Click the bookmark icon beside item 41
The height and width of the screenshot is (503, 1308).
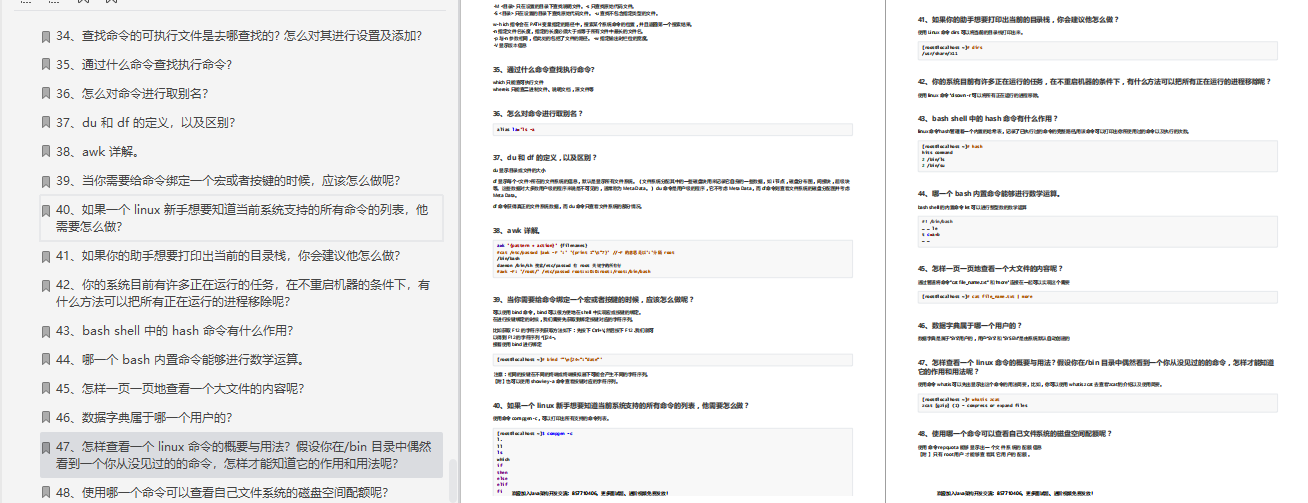point(46,255)
